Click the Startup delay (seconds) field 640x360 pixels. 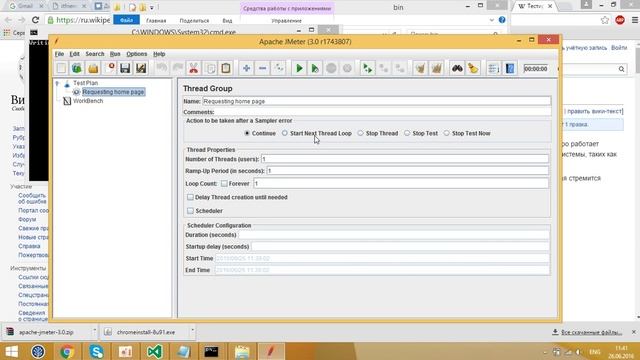[x=400, y=247]
